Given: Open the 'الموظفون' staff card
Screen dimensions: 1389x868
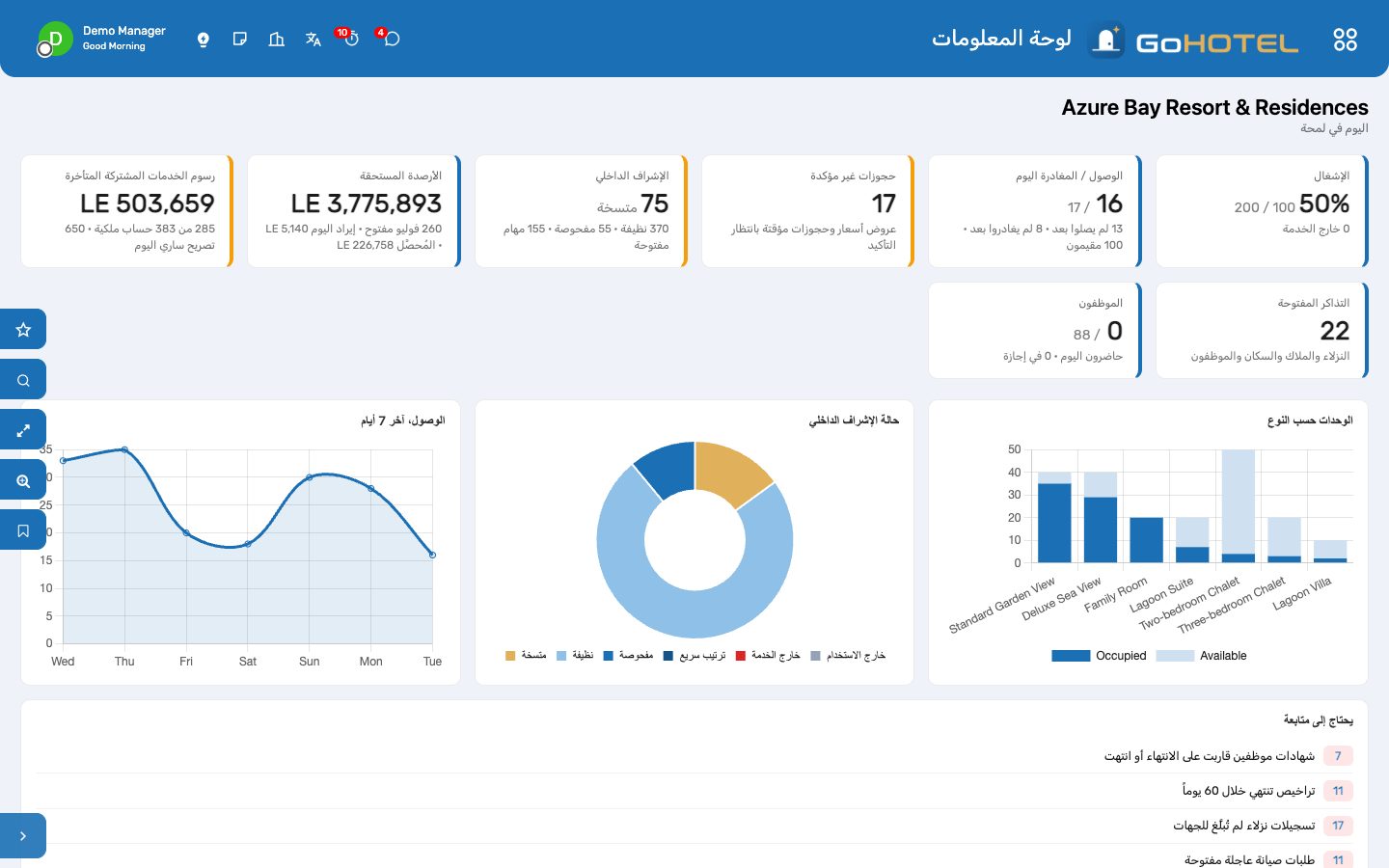Looking at the screenshot, I should (x=1035, y=330).
